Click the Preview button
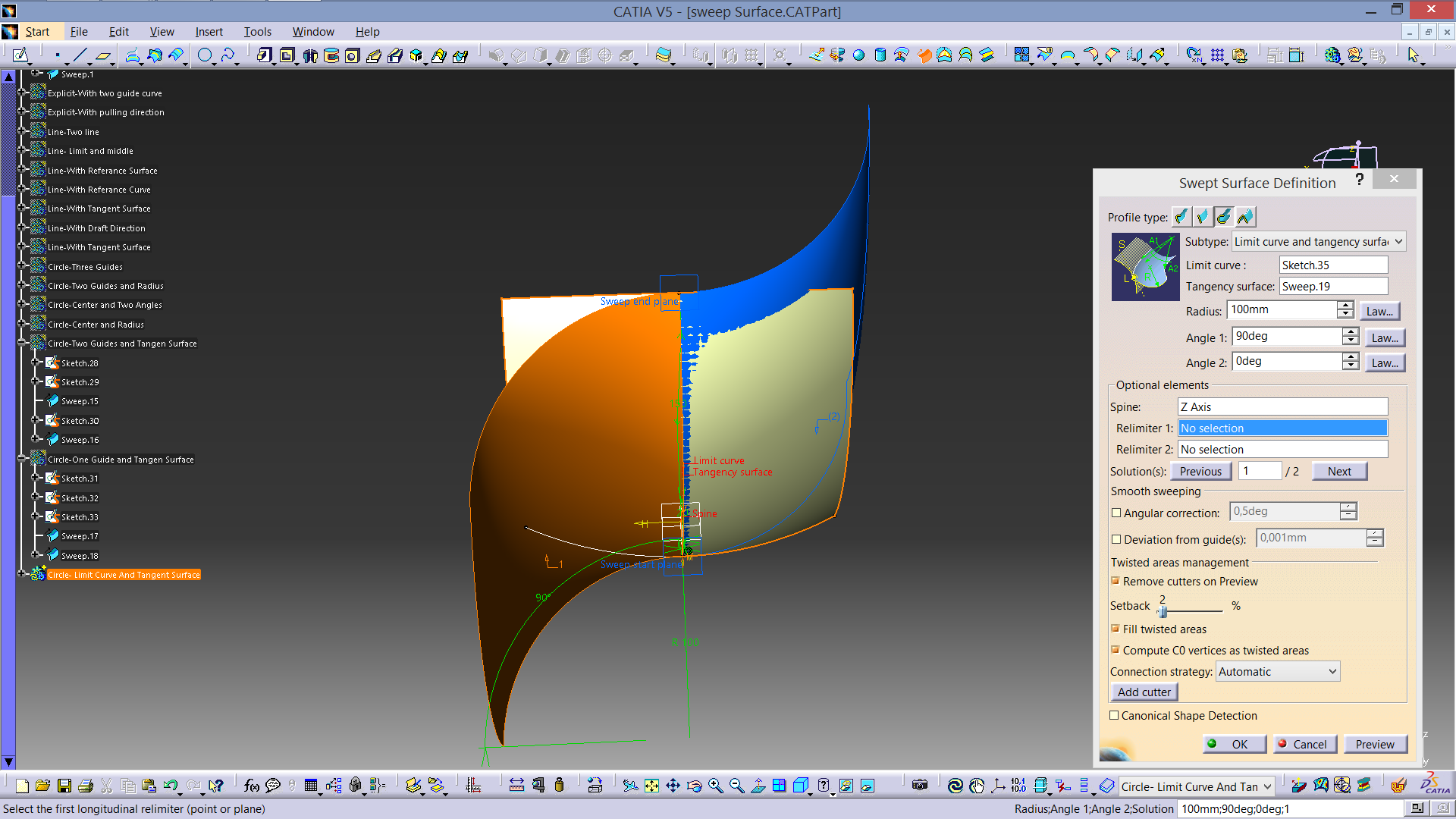 (x=1375, y=744)
